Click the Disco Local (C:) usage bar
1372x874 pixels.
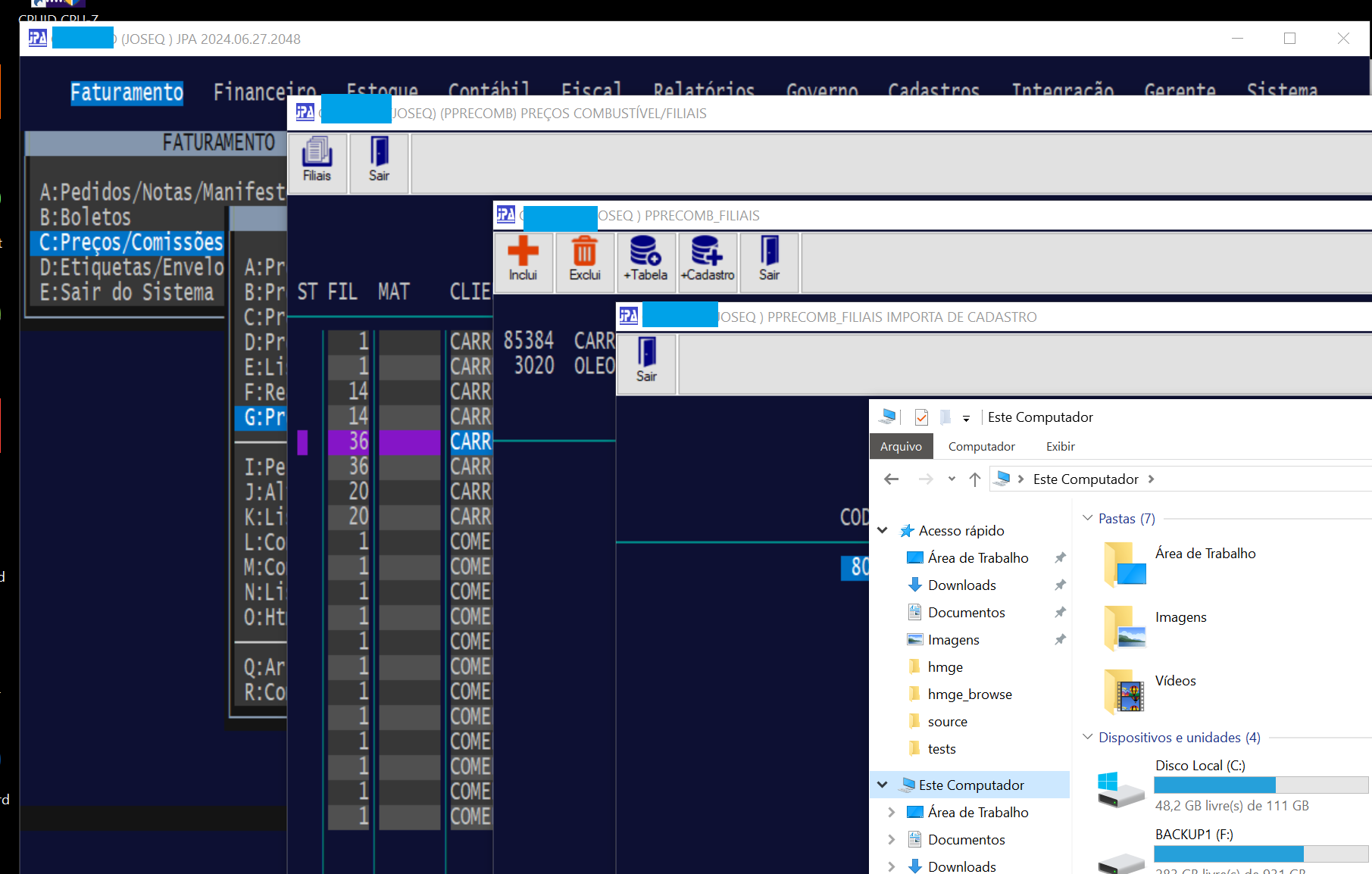[x=1261, y=785]
